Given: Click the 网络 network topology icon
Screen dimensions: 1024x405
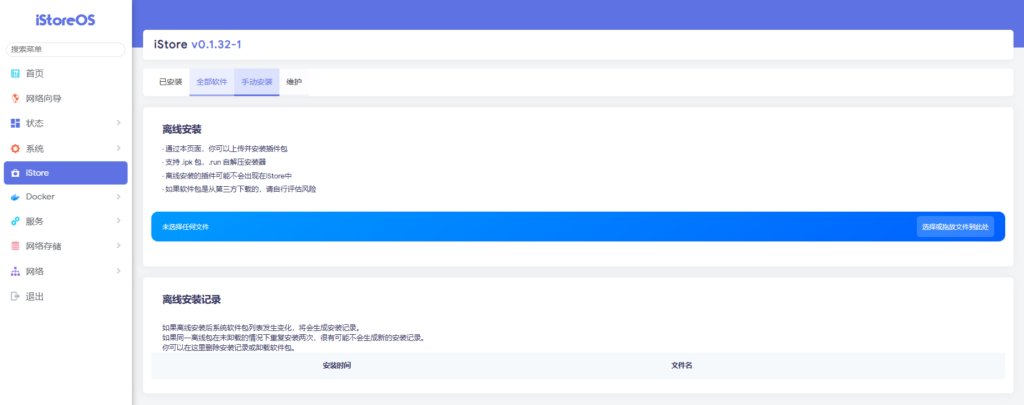Looking at the screenshot, I should point(16,271).
